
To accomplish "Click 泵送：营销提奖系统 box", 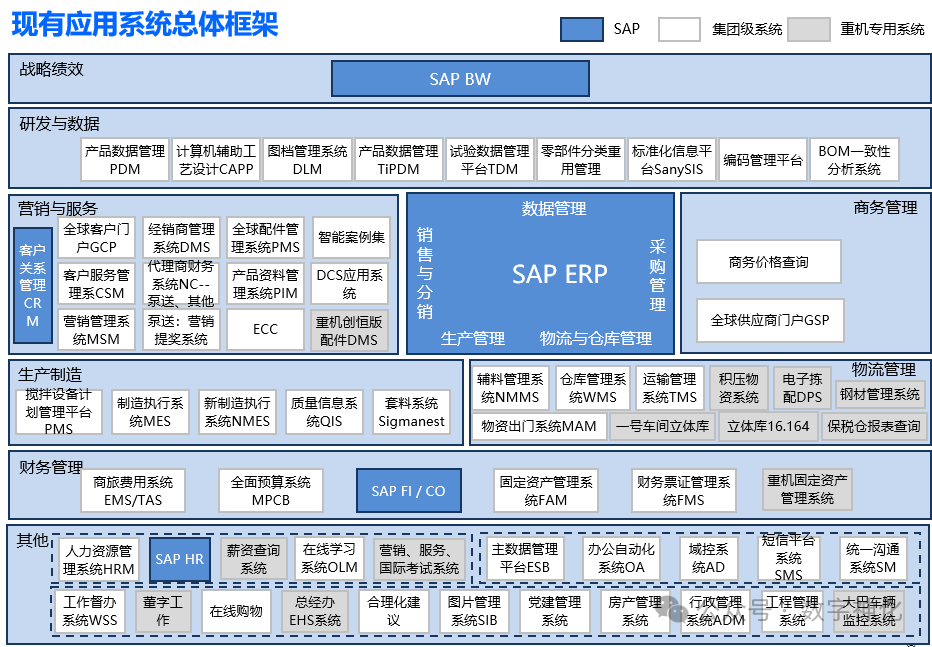I will 181,330.
